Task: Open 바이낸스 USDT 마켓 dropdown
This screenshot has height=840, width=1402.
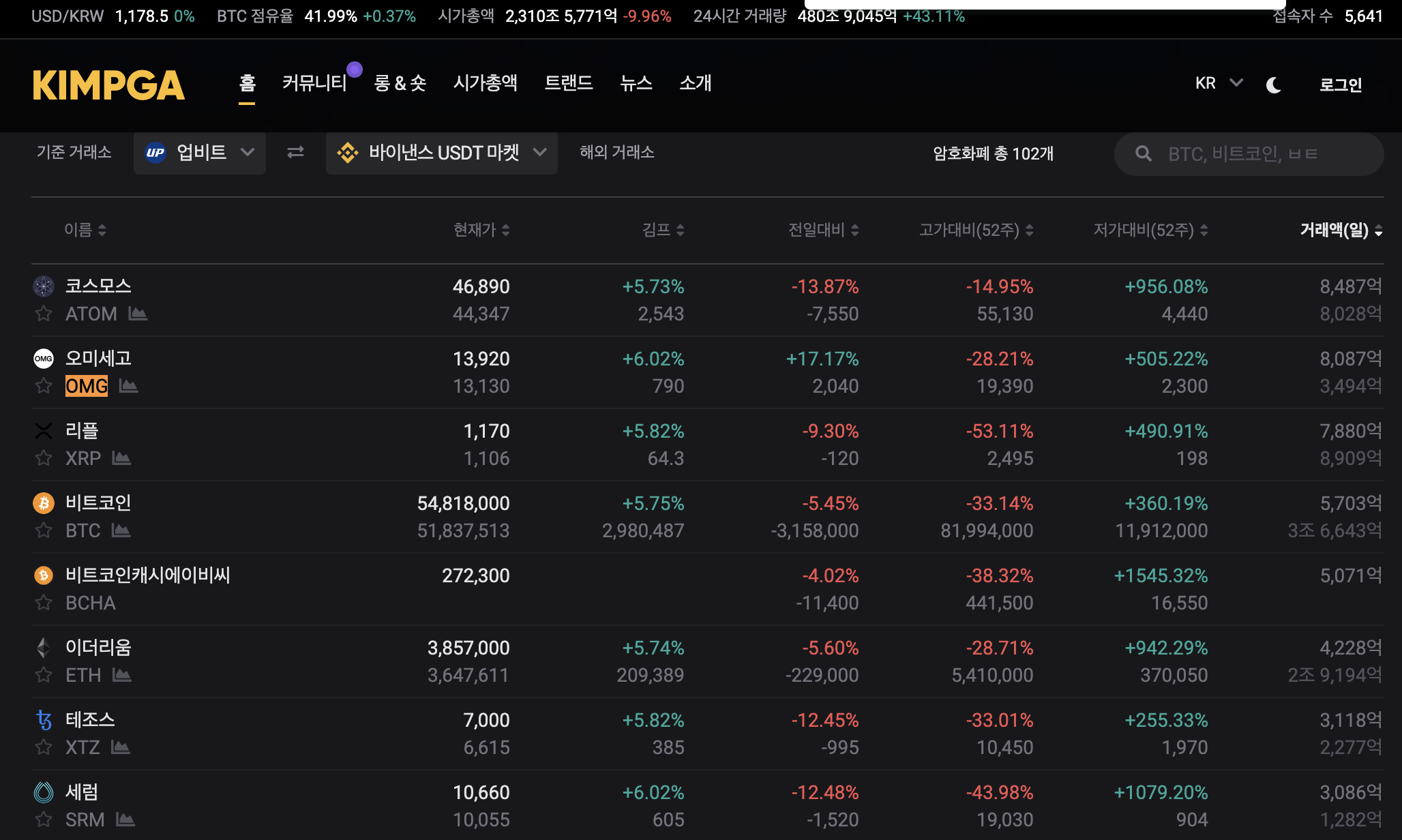Action: tap(442, 153)
